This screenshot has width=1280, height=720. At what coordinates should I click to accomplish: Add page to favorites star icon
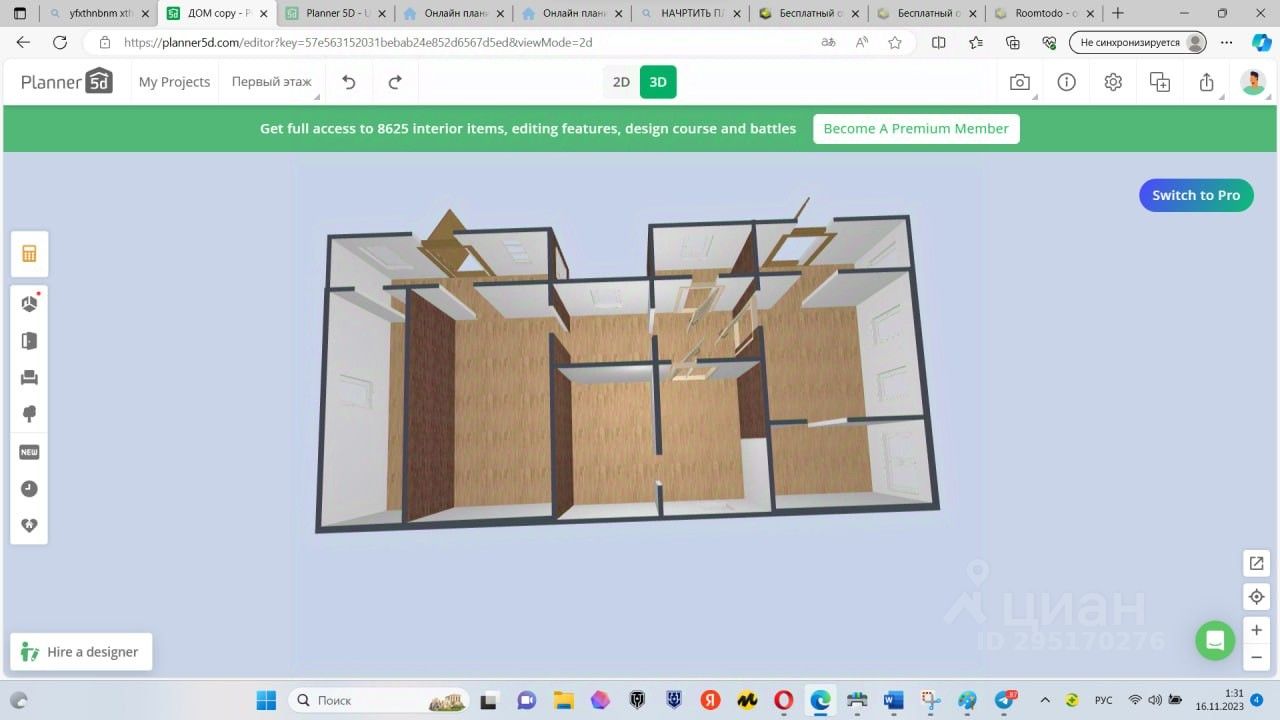[x=895, y=43]
